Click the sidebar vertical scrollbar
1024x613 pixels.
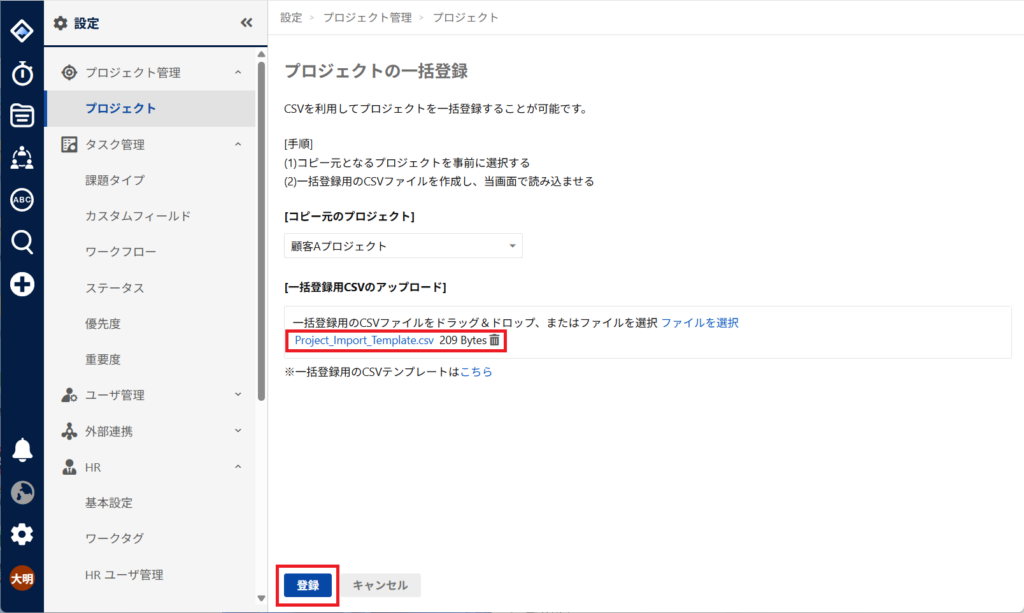(262, 230)
